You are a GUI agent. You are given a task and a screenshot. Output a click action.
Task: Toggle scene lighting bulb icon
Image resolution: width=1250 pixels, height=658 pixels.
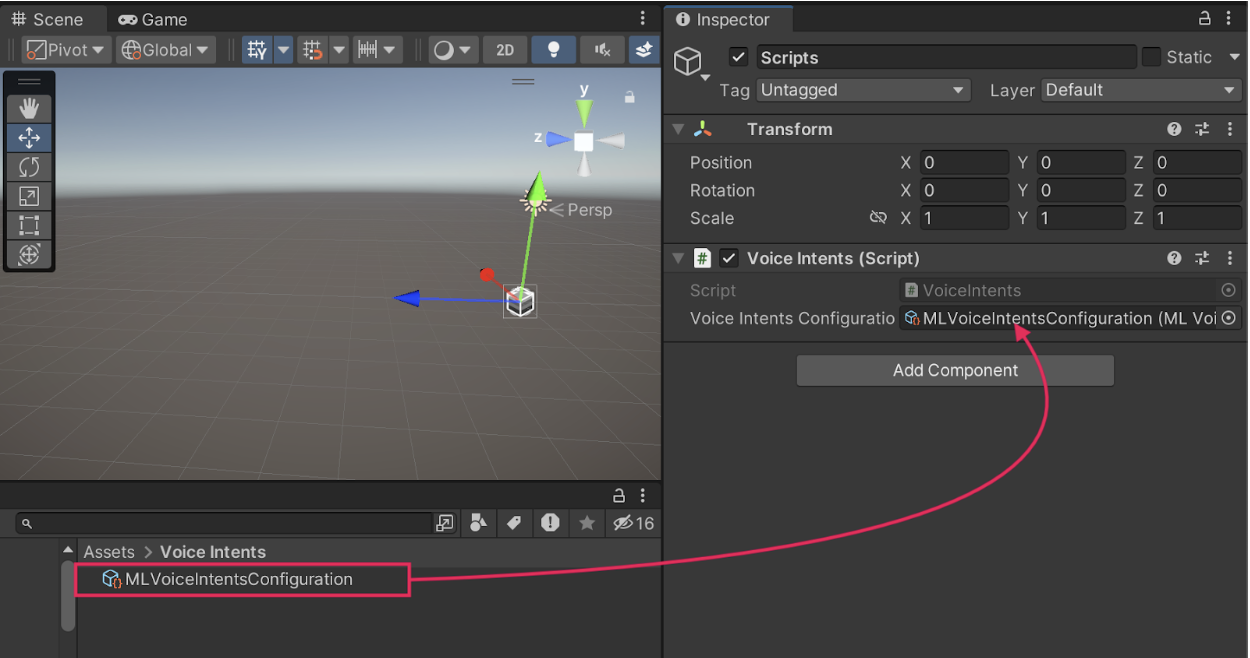pos(553,50)
